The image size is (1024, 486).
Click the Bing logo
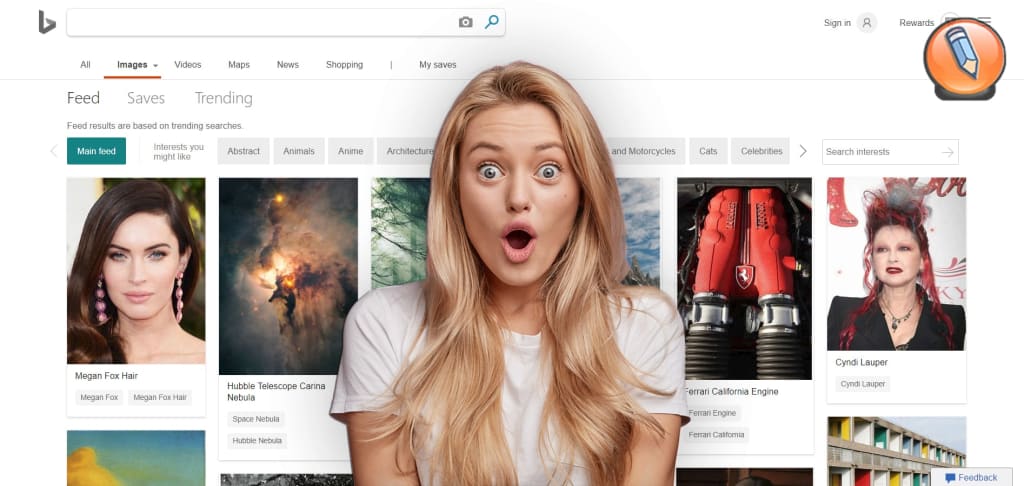(47, 22)
